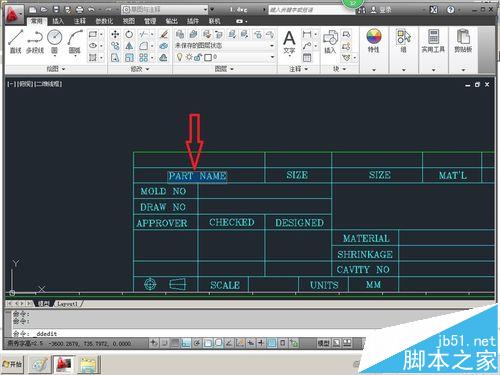500x375 pixels.
Task: Open the Utilities (实用工具) calculator icon
Action: click(x=433, y=41)
